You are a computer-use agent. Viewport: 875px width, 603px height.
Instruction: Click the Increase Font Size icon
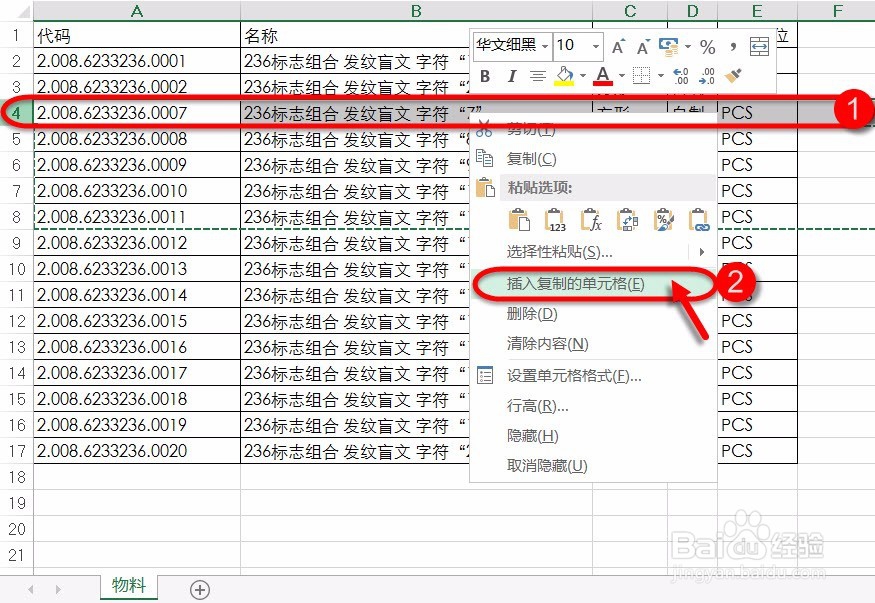pyautogui.click(x=617, y=46)
